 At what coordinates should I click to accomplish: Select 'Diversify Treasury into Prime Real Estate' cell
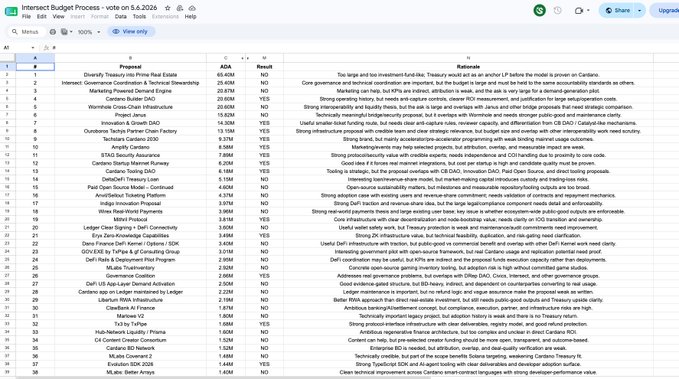pyautogui.click(x=130, y=75)
